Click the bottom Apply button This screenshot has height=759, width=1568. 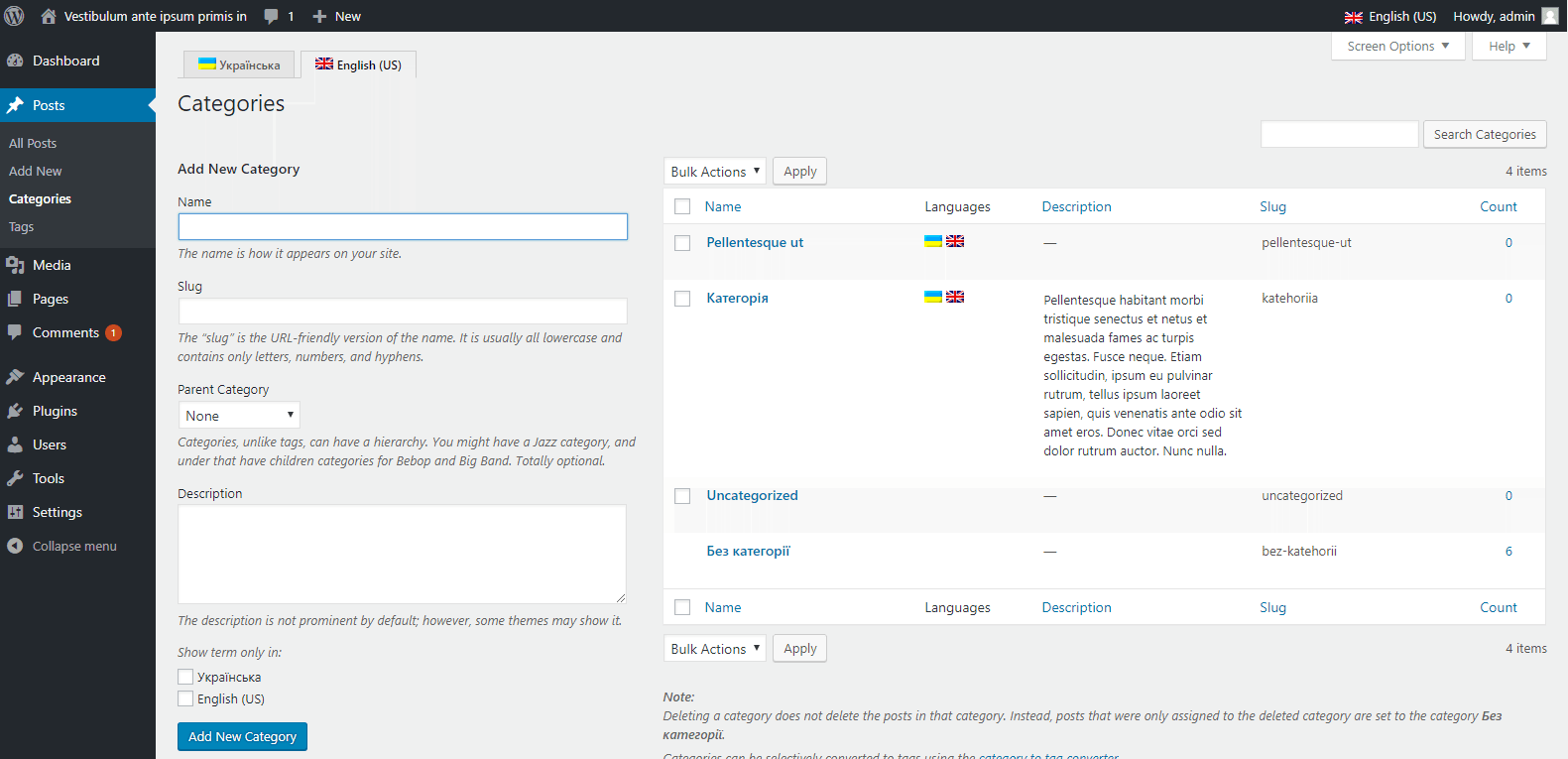coord(799,649)
